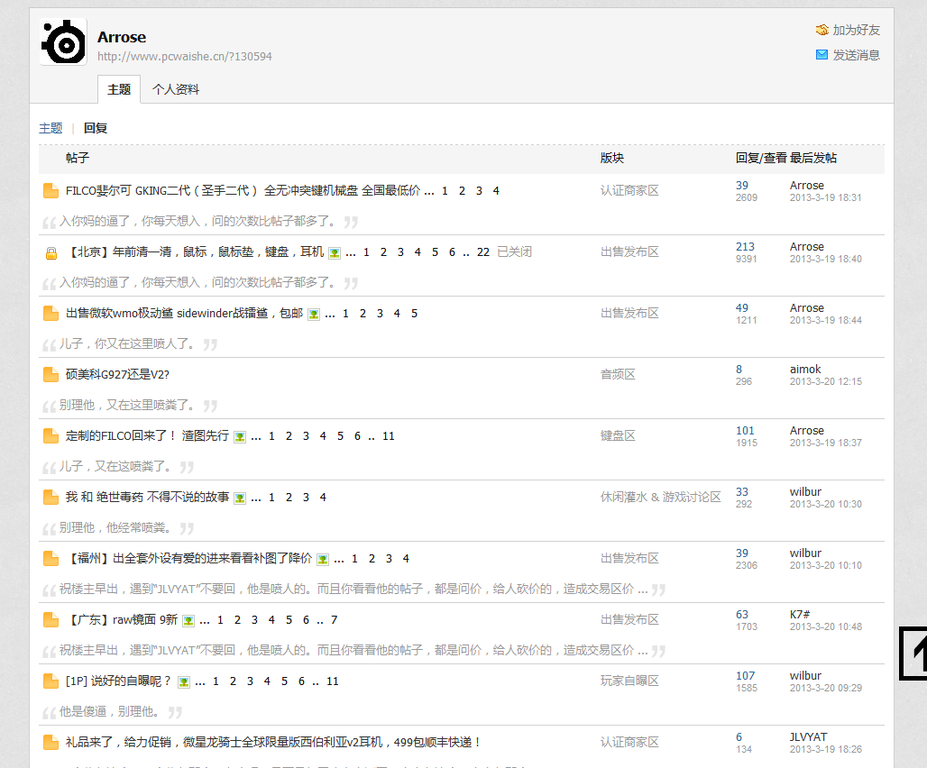Click image attachment icon on 我和绝世毒药 thread
This screenshot has height=768, width=927.
[x=239, y=498]
